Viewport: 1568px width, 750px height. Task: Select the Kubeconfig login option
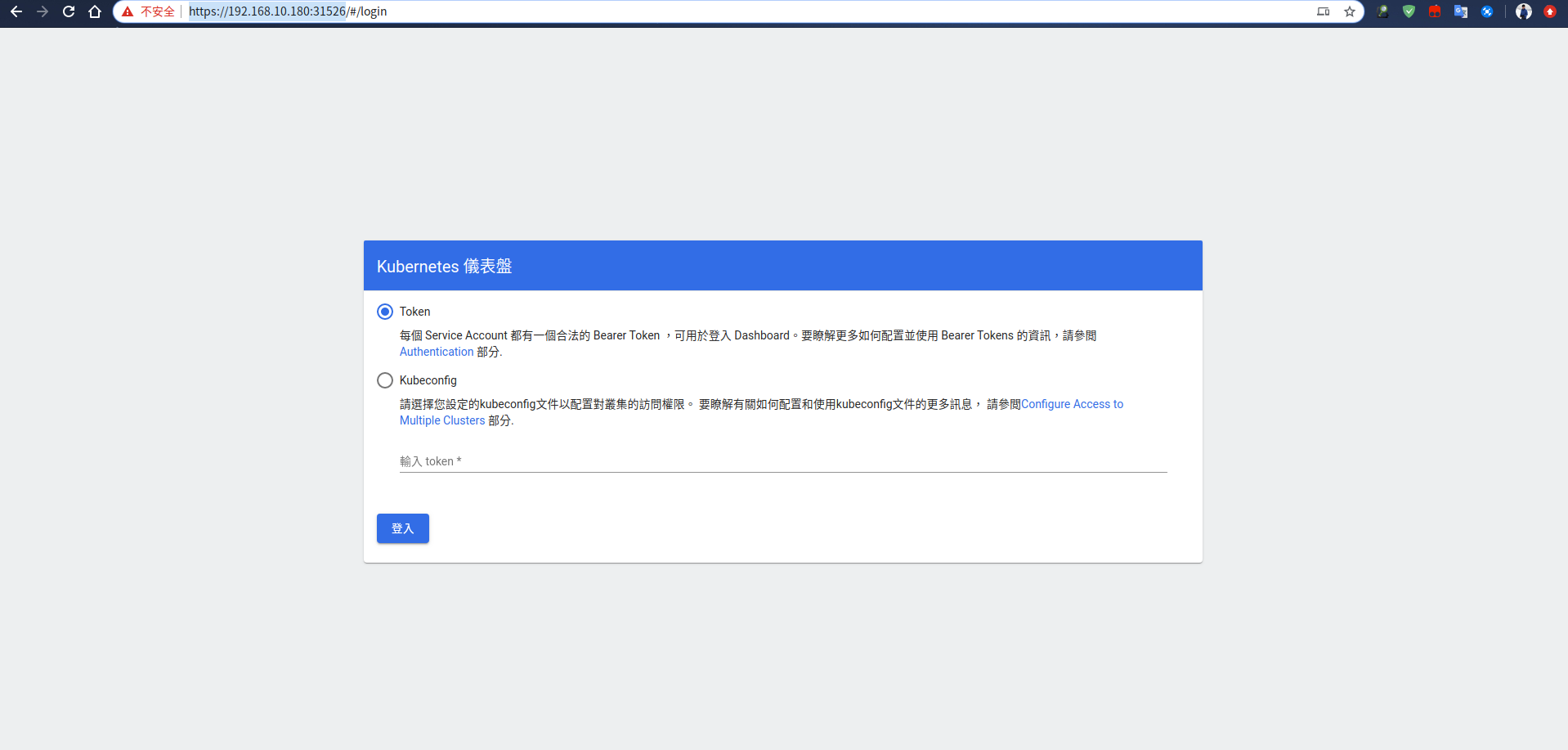385,379
